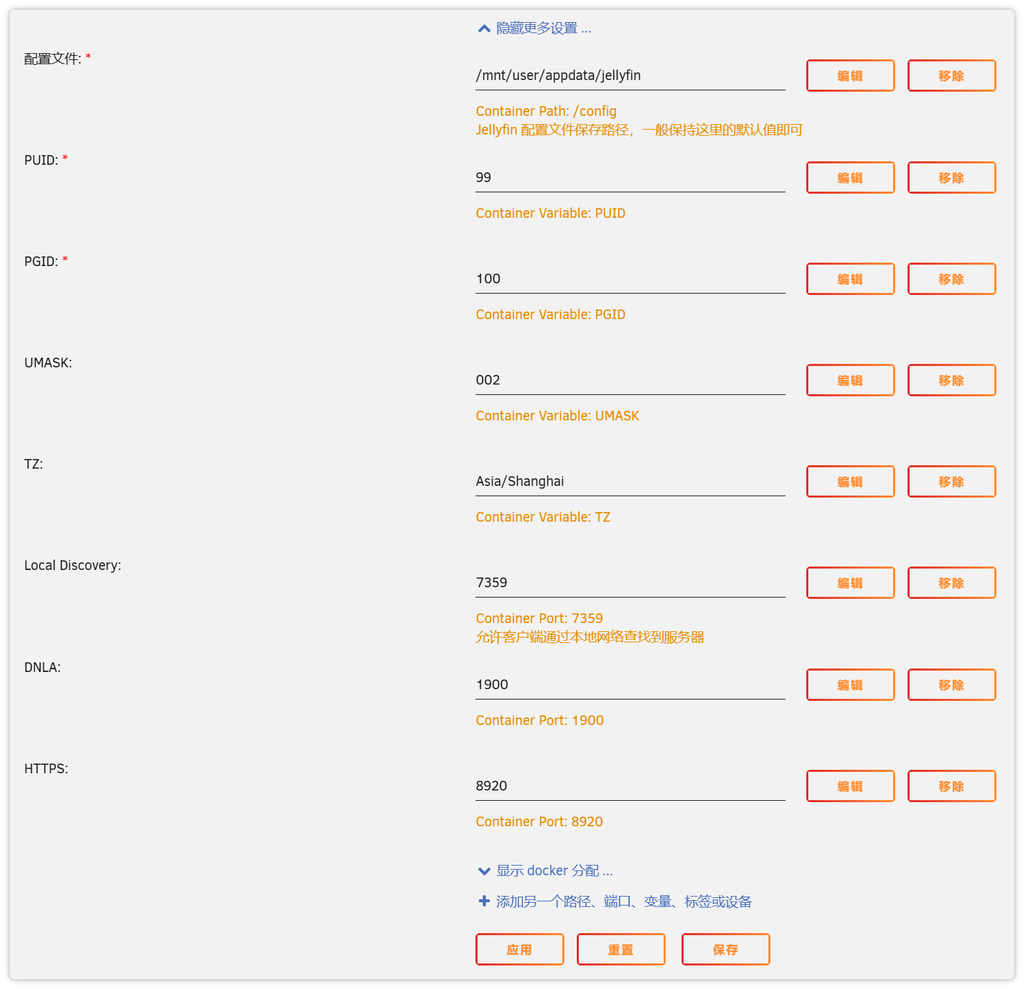Click the UMASK field showing 002

(630, 380)
